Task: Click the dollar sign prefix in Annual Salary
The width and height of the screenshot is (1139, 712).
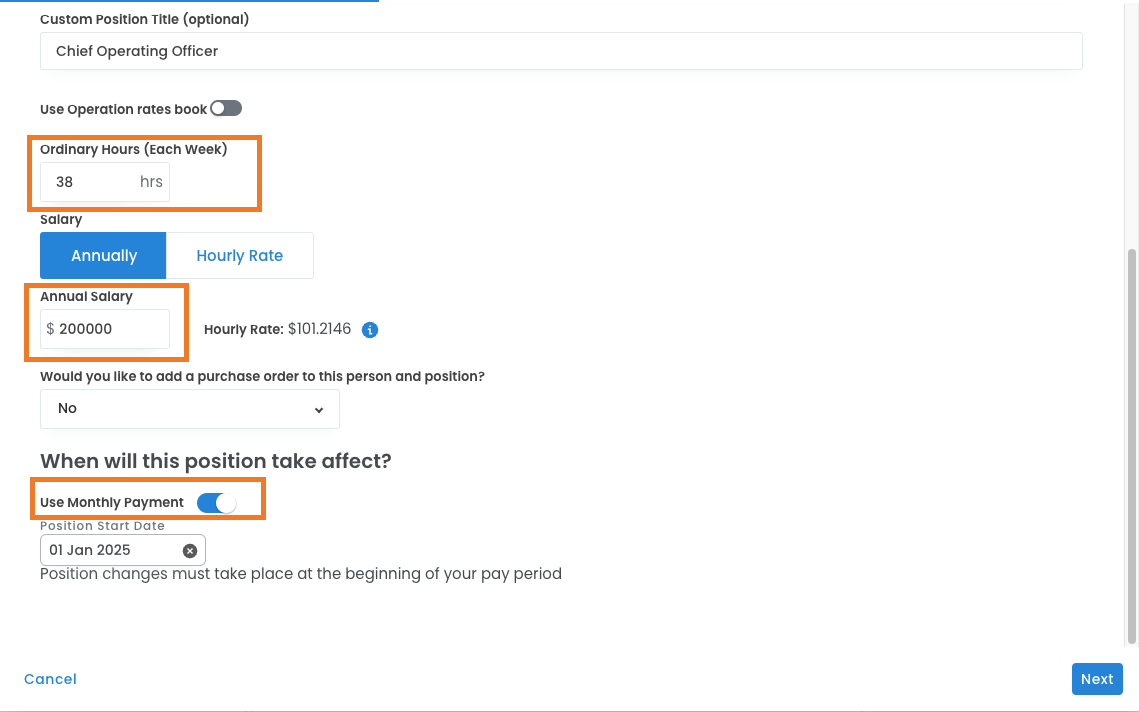Action: (x=50, y=329)
